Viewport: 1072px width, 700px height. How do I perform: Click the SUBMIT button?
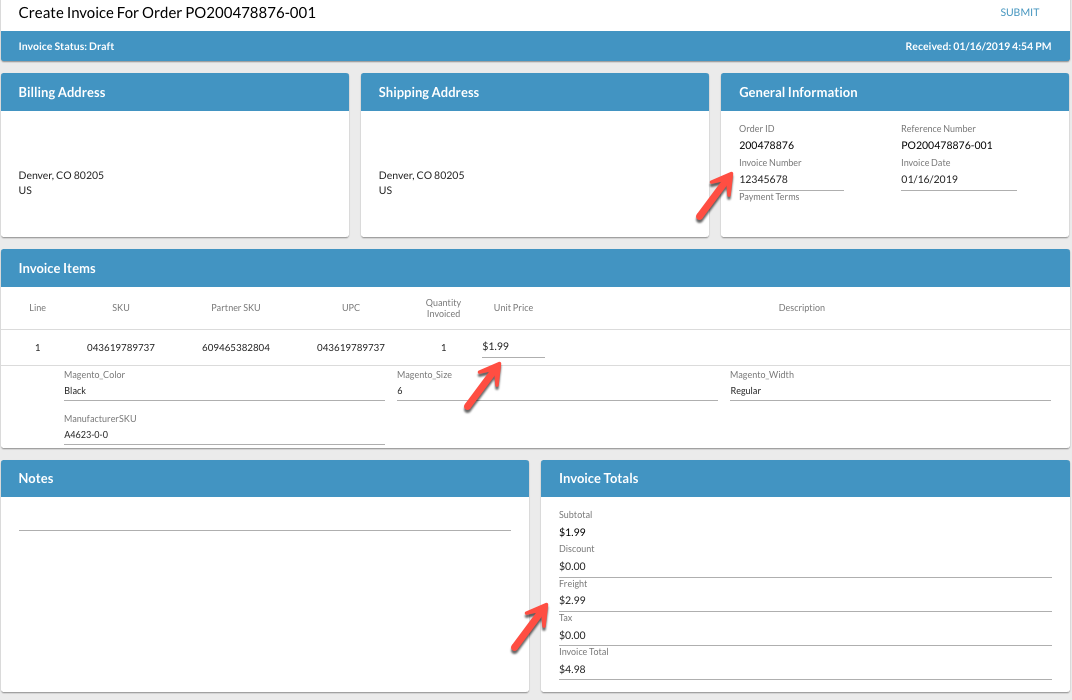click(x=1019, y=13)
